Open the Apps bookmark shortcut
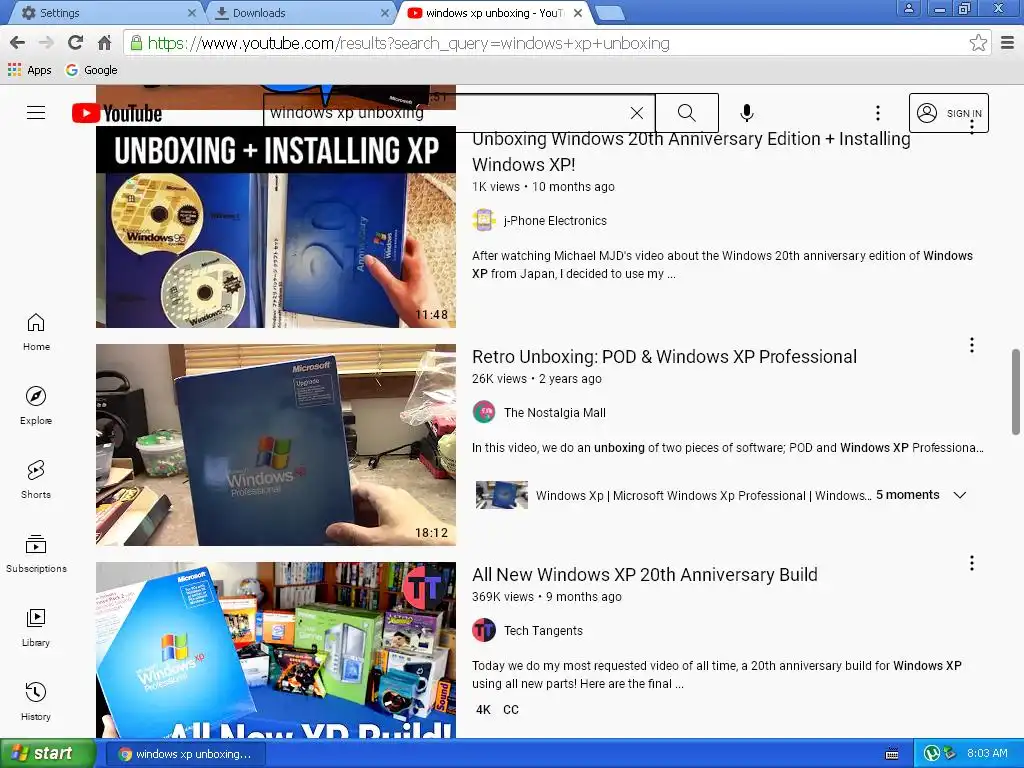 29,70
